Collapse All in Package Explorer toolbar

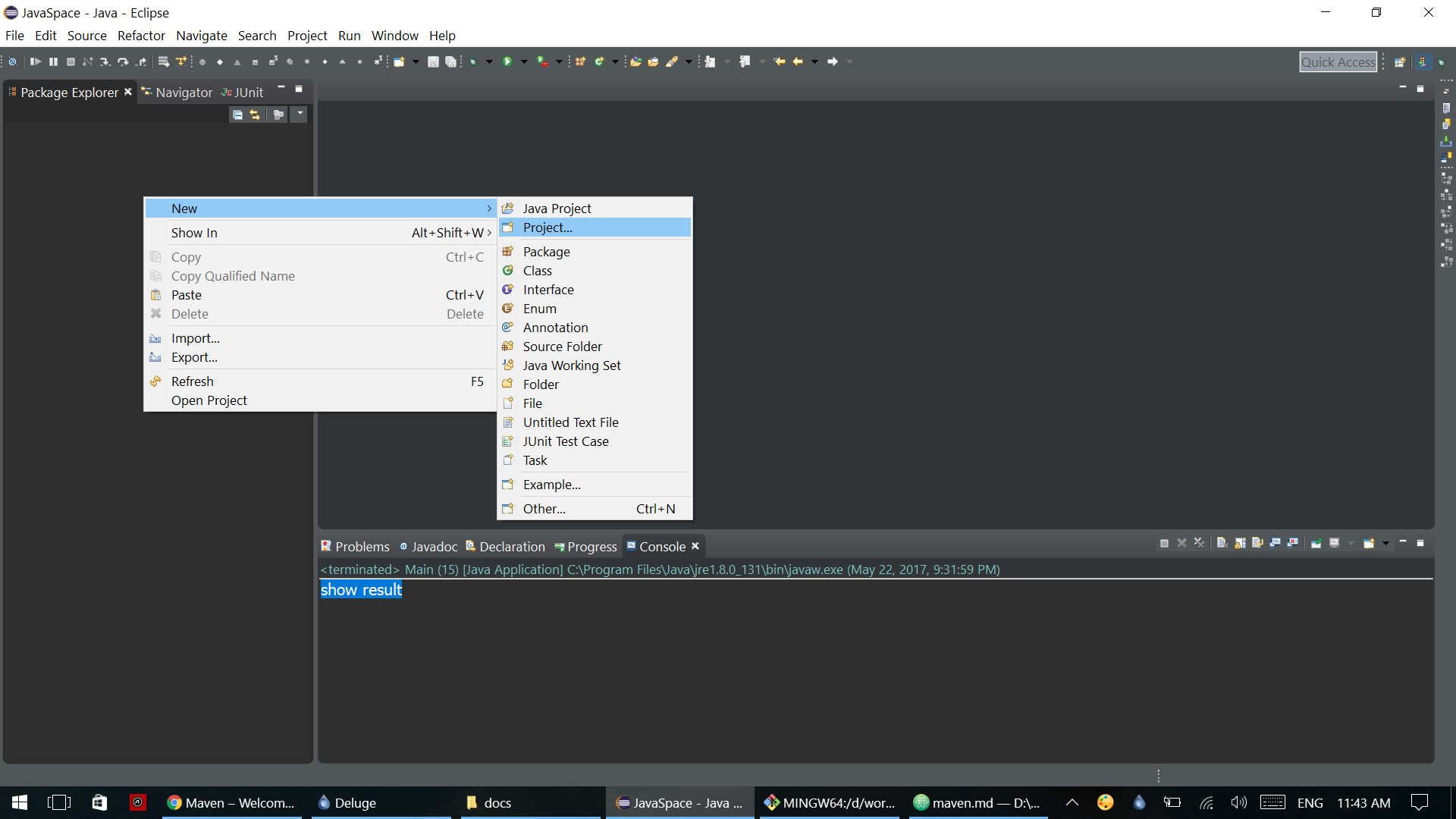tap(237, 115)
